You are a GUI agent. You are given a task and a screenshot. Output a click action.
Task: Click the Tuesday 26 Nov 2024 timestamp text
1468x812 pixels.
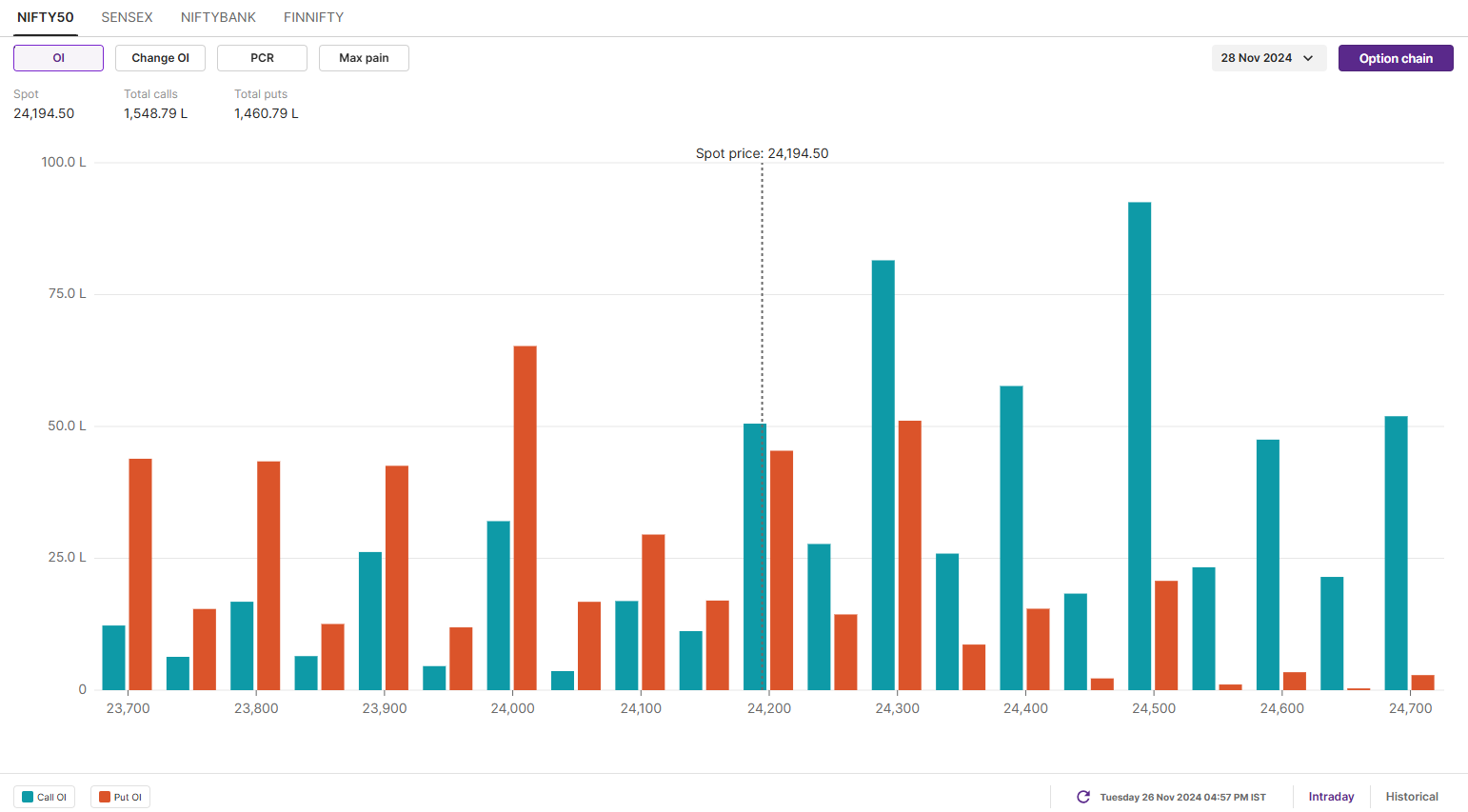[1182, 797]
